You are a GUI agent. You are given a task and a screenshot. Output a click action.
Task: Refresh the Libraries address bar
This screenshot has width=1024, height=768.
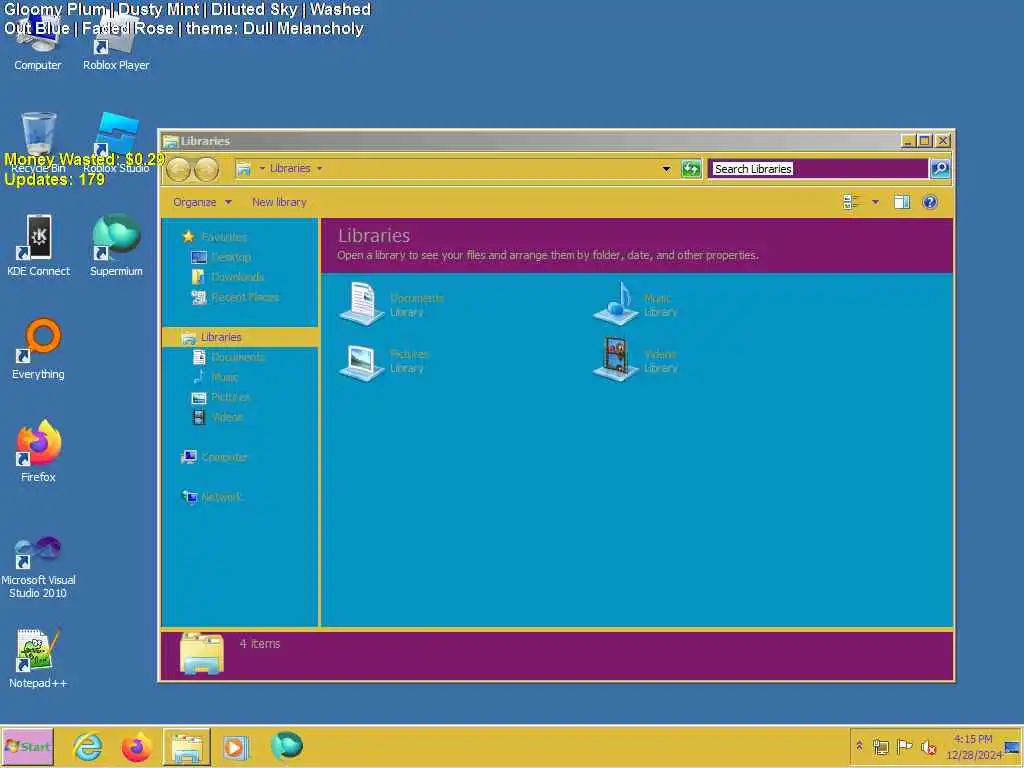[x=691, y=168]
